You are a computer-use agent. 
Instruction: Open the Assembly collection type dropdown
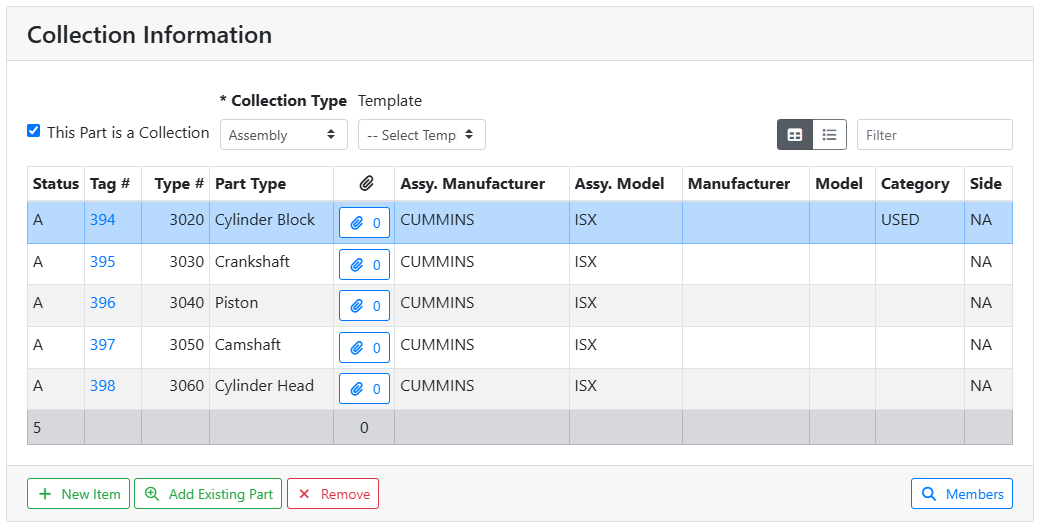[x=283, y=135]
